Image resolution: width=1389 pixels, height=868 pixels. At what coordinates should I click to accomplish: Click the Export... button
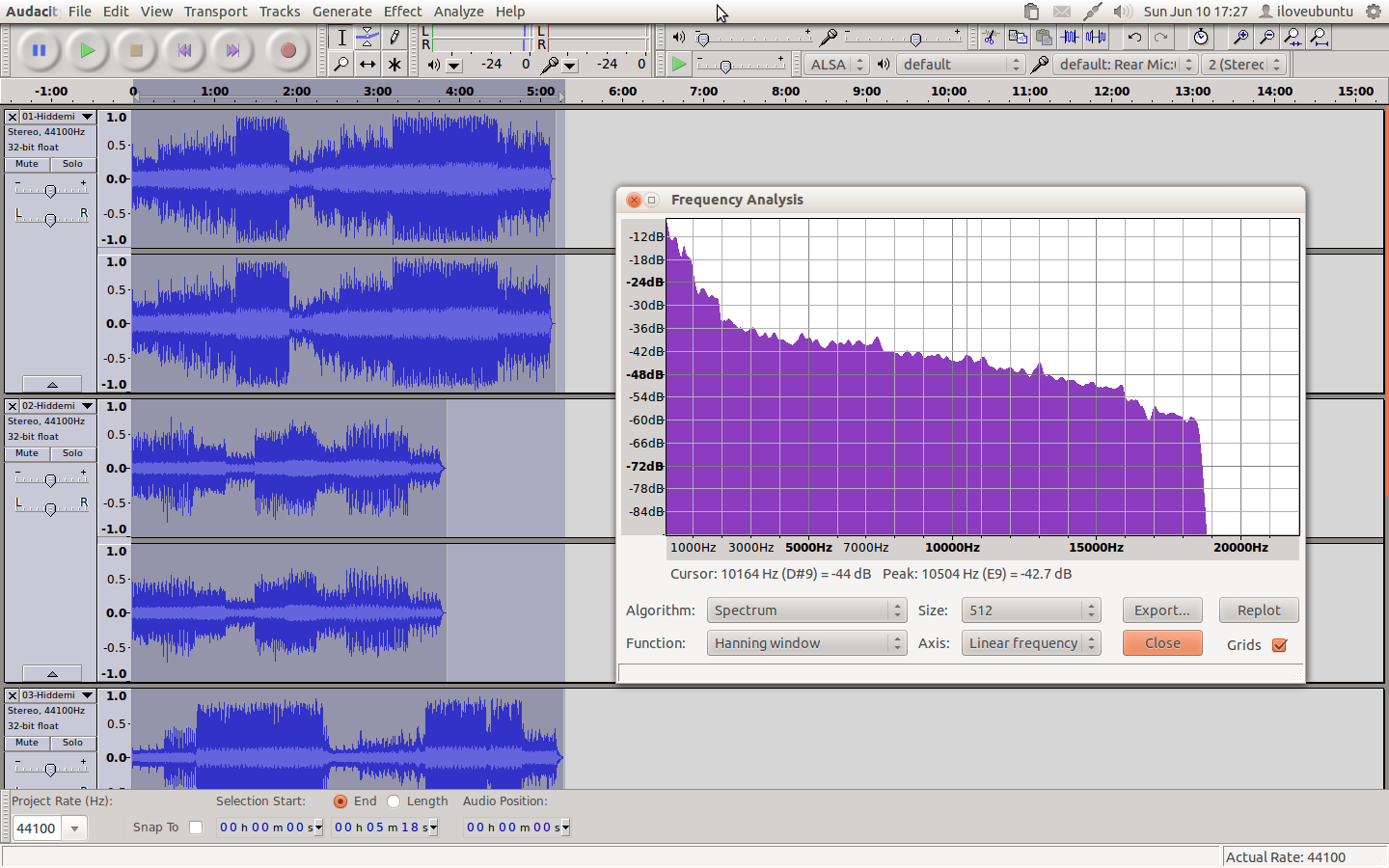[1162, 610]
